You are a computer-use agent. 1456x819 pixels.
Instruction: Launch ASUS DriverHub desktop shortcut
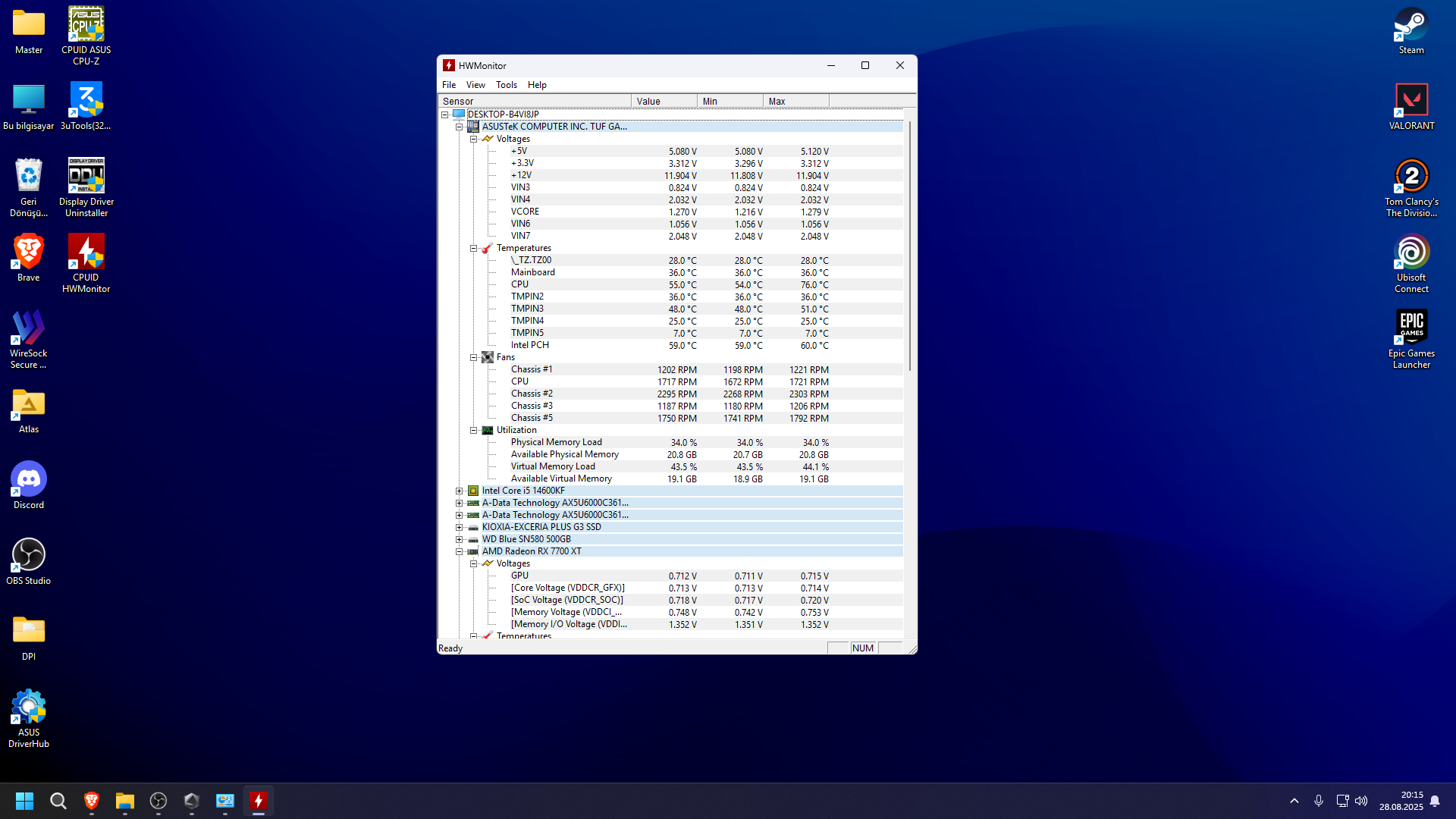[x=29, y=719]
